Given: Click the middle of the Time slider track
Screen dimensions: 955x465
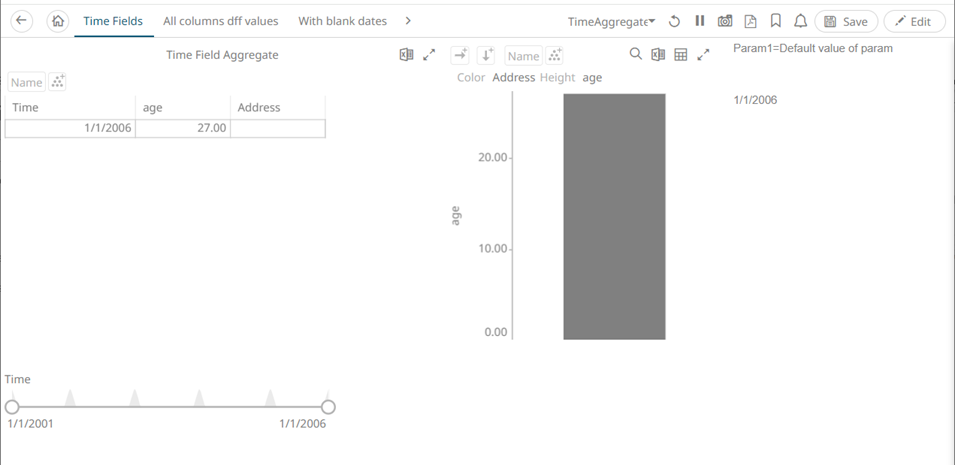Looking at the screenshot, I should click(x=170, y=407).
